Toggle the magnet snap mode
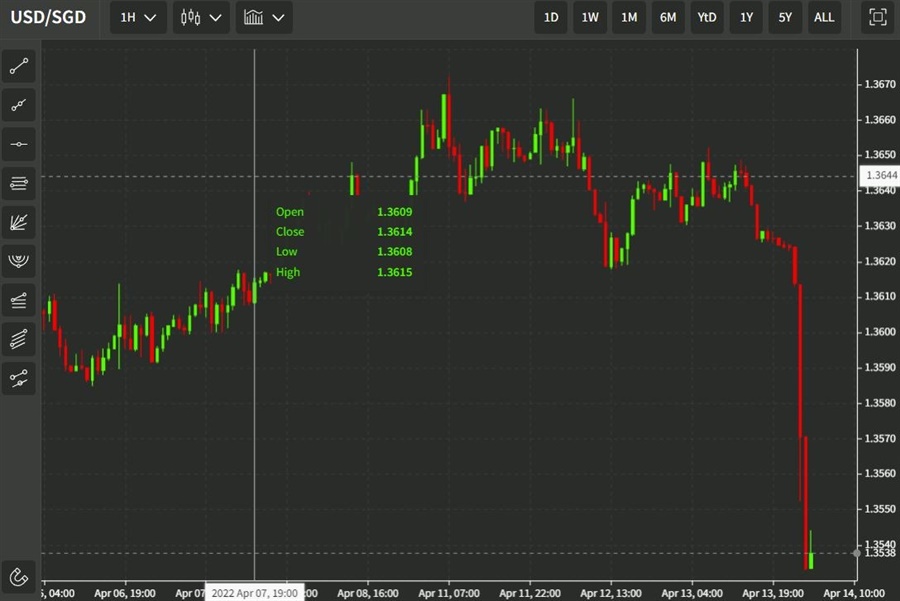 click(x=19, y=576)
